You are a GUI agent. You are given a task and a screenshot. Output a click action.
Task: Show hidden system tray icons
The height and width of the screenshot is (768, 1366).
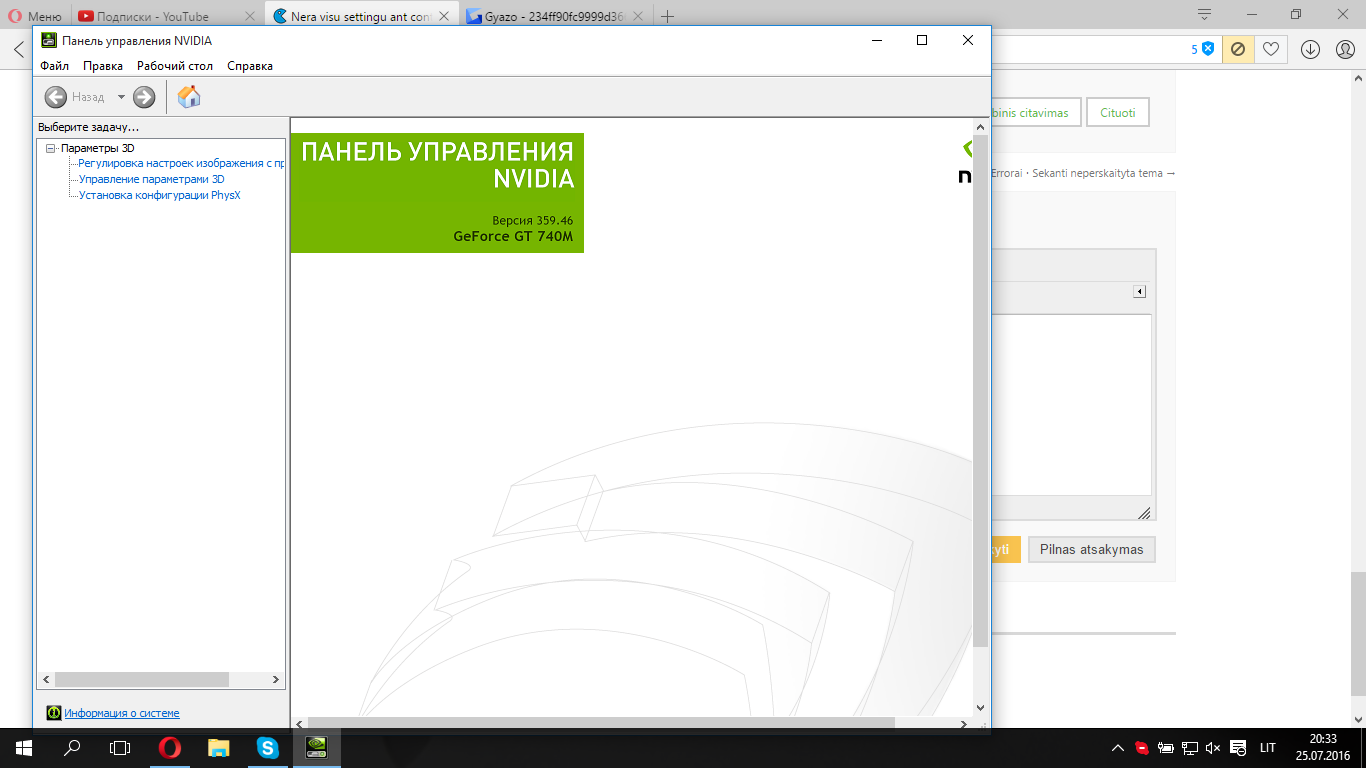point(1118,748)
